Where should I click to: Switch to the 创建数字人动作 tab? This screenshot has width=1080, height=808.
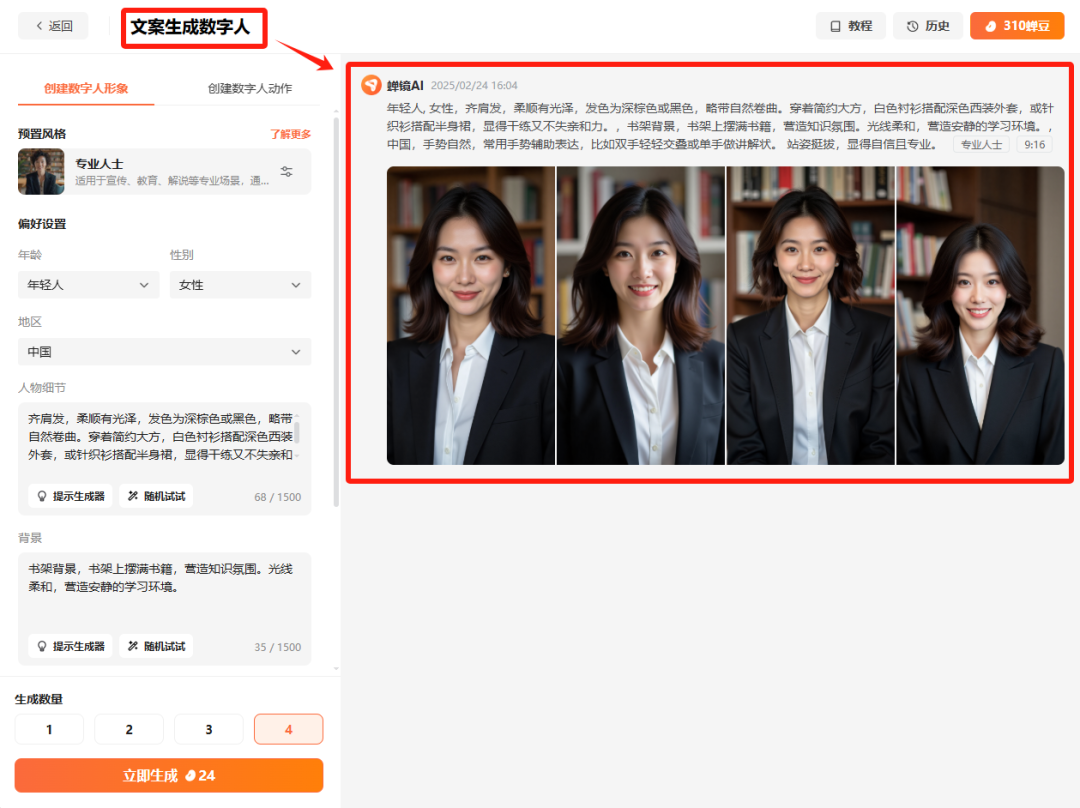pos(250,88)
